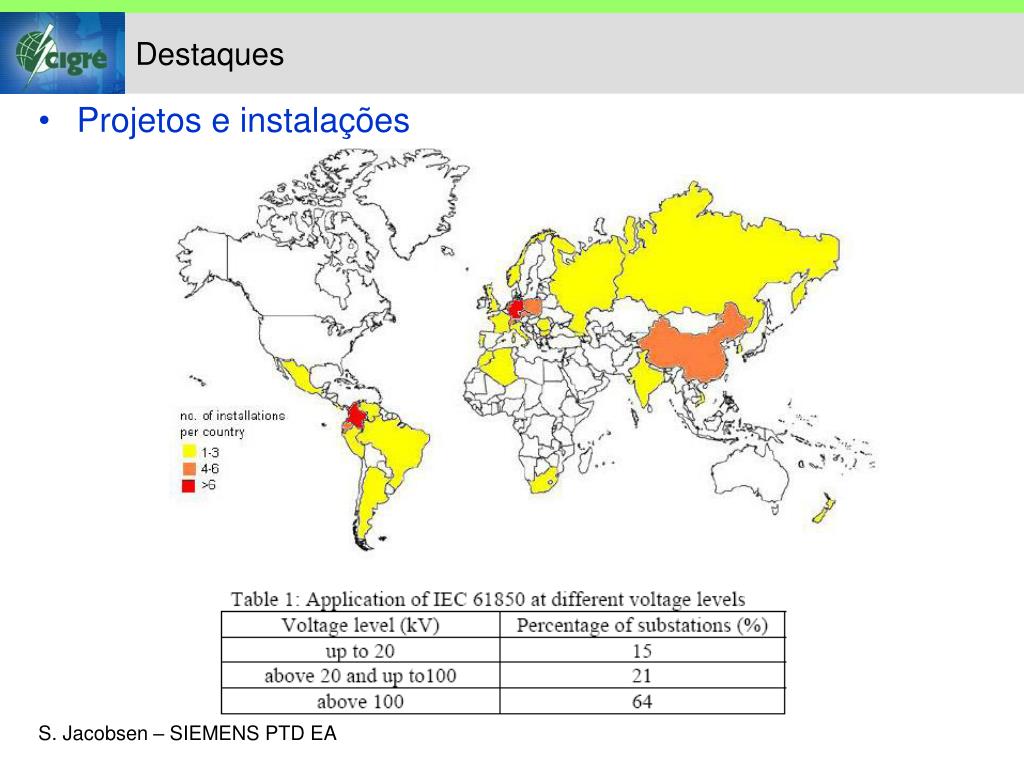Click the 'above 100' table cell

(360, 701)
